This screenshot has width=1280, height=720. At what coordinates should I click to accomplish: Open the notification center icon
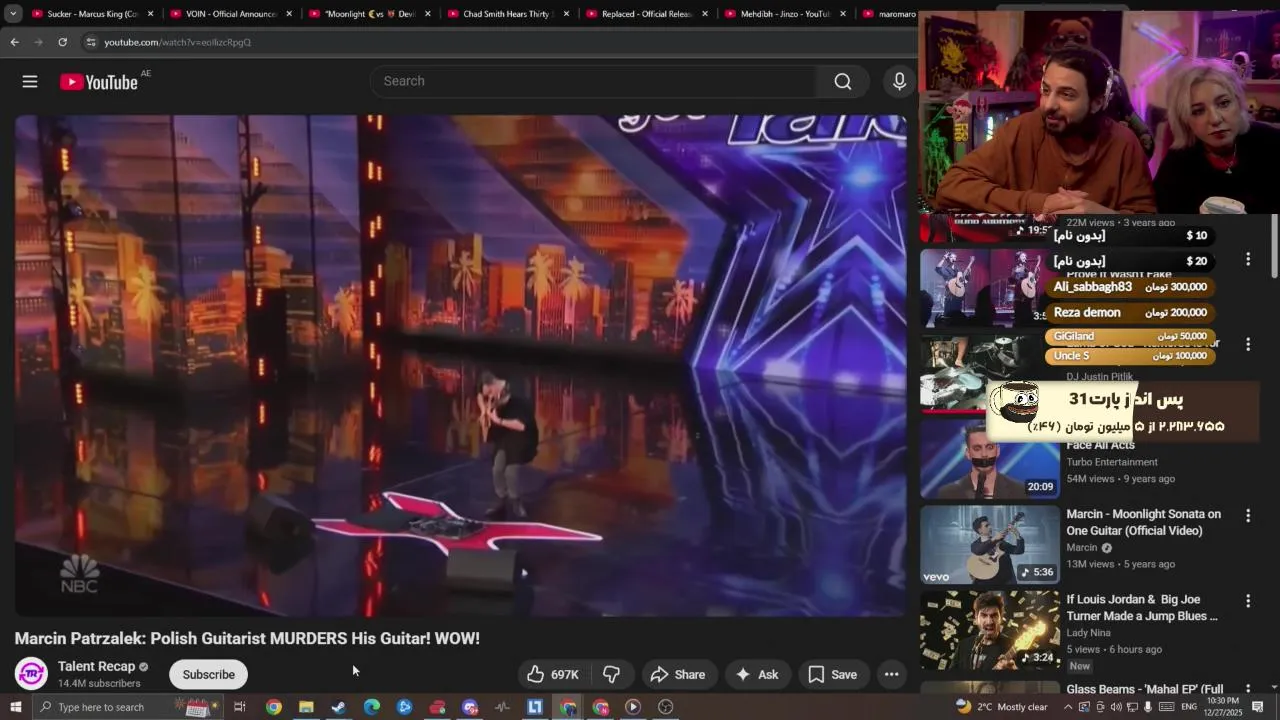coord(1258,707)
